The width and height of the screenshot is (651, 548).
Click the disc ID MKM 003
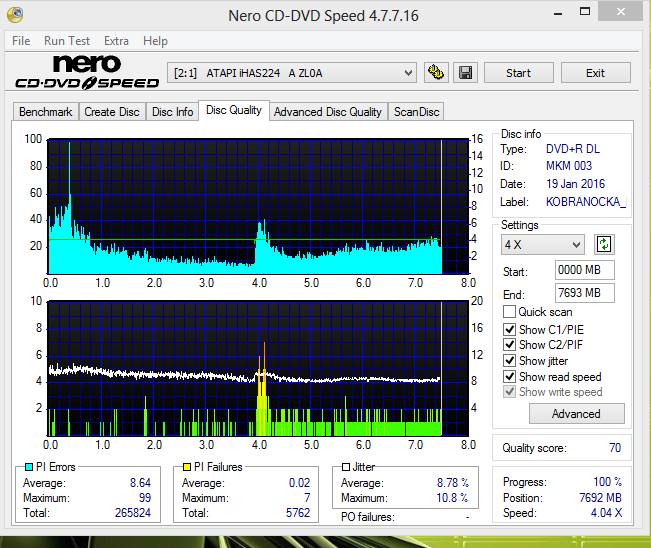pyautogui.click(x=569, y=166)
